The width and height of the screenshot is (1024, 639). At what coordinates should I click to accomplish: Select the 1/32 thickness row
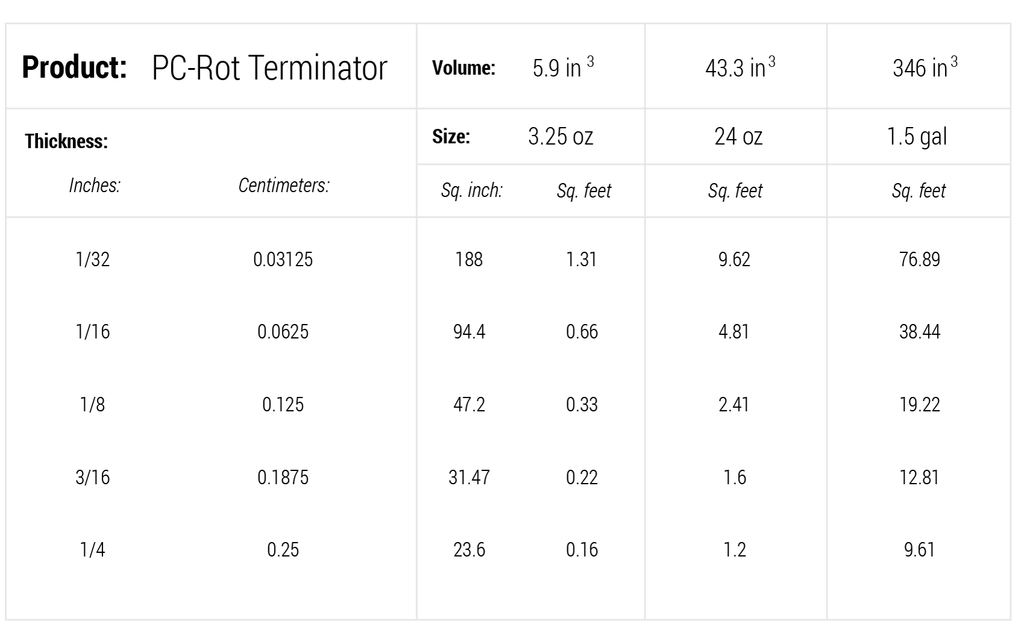click(x=94, y=260)
